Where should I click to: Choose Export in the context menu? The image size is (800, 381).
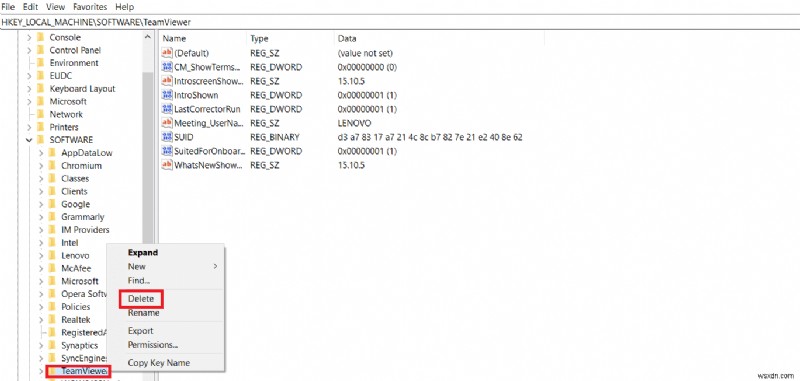140,331
